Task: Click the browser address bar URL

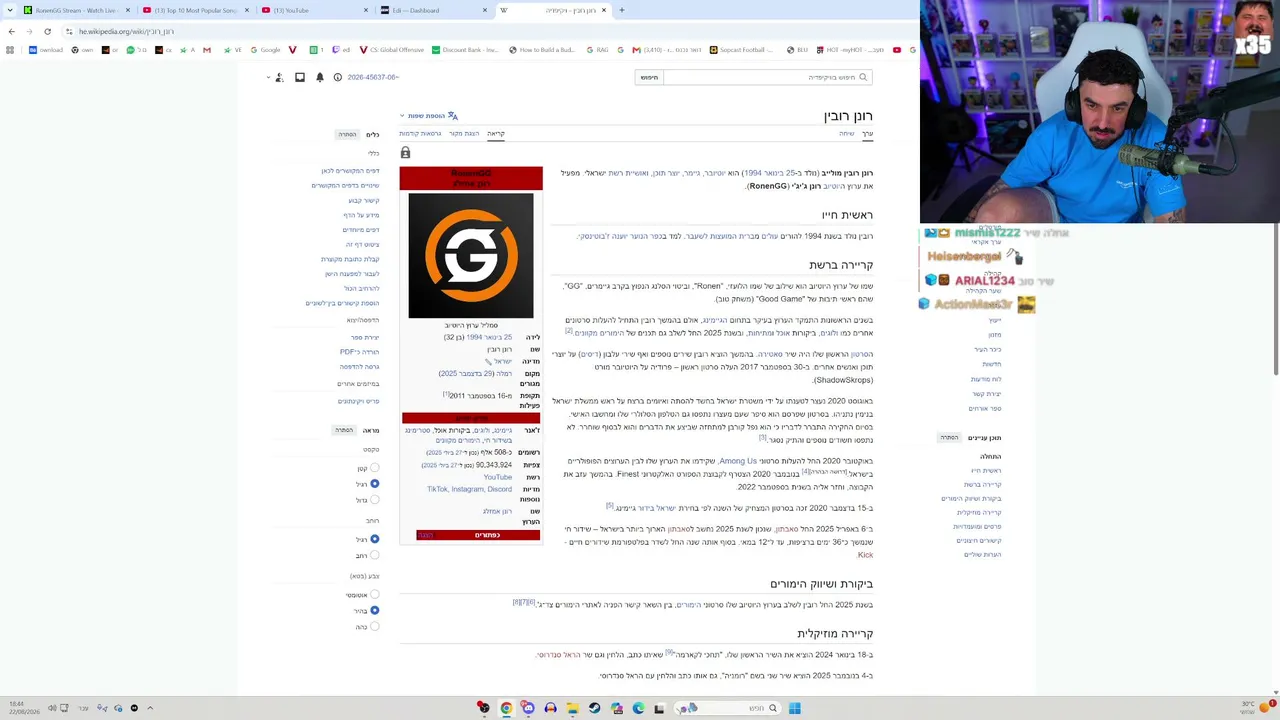Action: point(127,31)
